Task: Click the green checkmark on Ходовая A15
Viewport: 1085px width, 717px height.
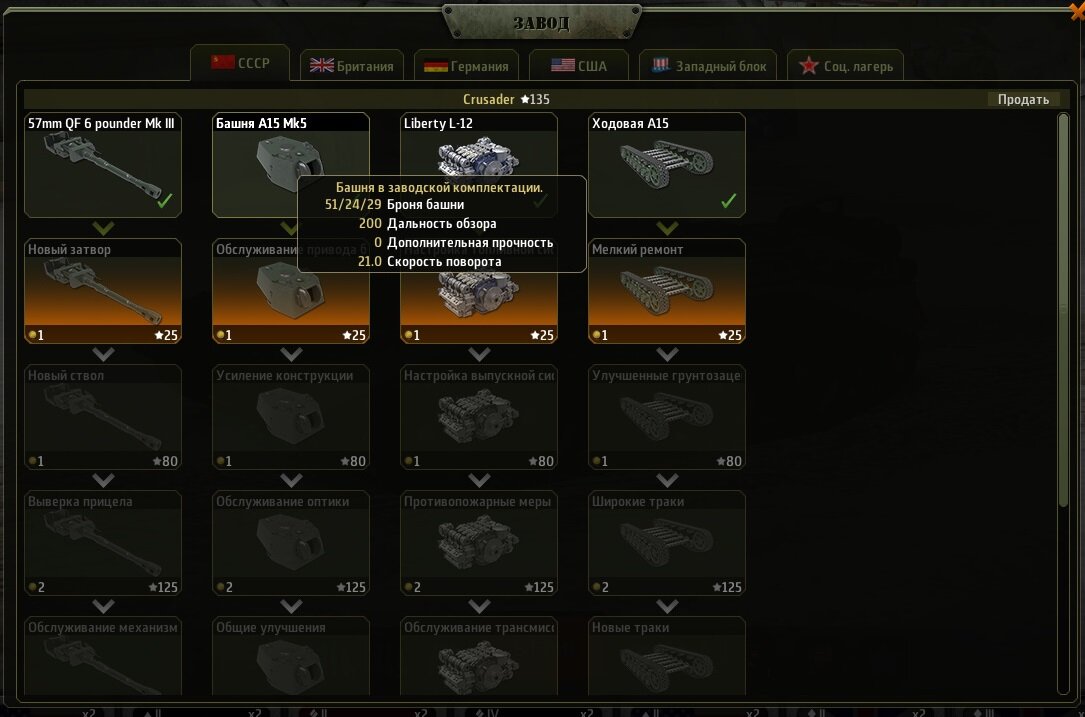Action: click(729, 201)
